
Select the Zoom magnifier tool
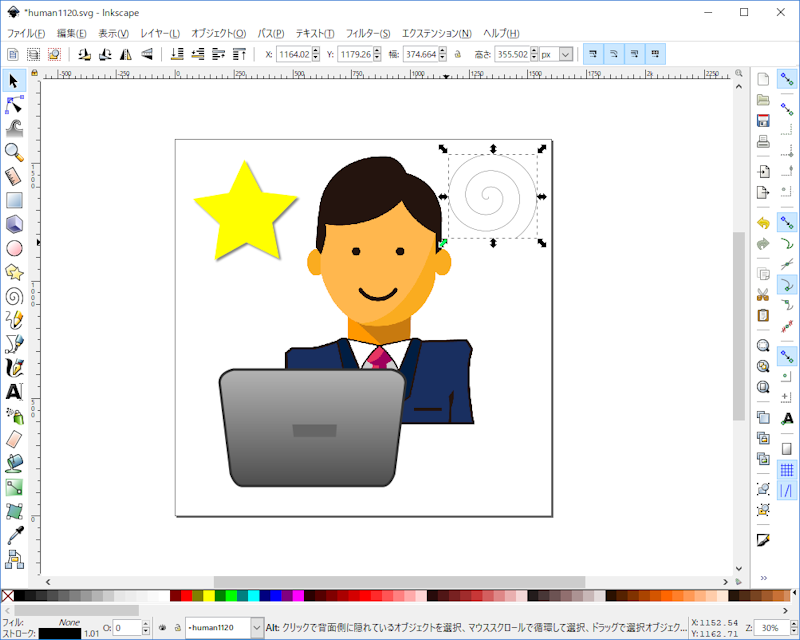(x=14, y=152)
